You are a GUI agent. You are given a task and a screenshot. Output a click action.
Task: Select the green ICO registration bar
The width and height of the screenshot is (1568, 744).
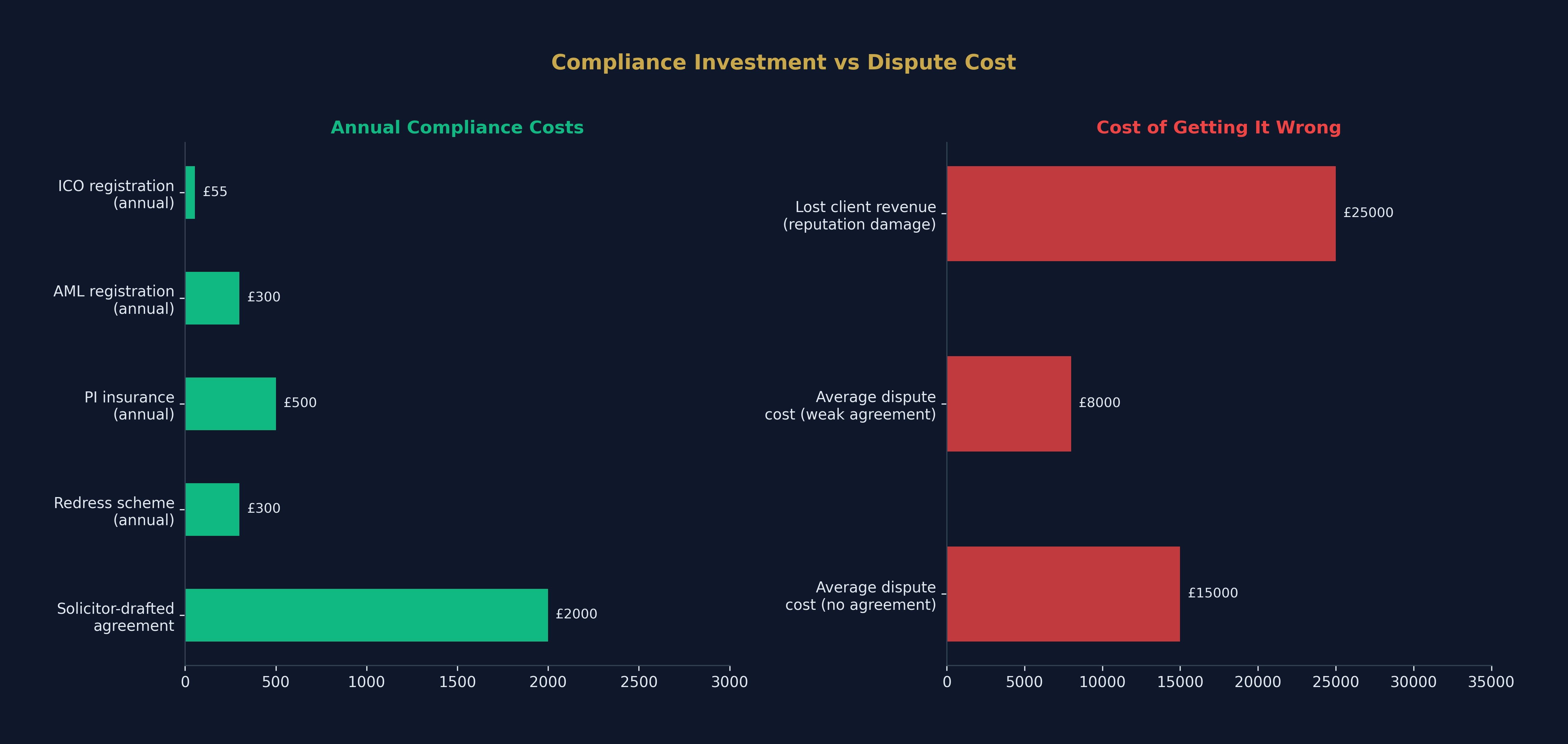190,192
